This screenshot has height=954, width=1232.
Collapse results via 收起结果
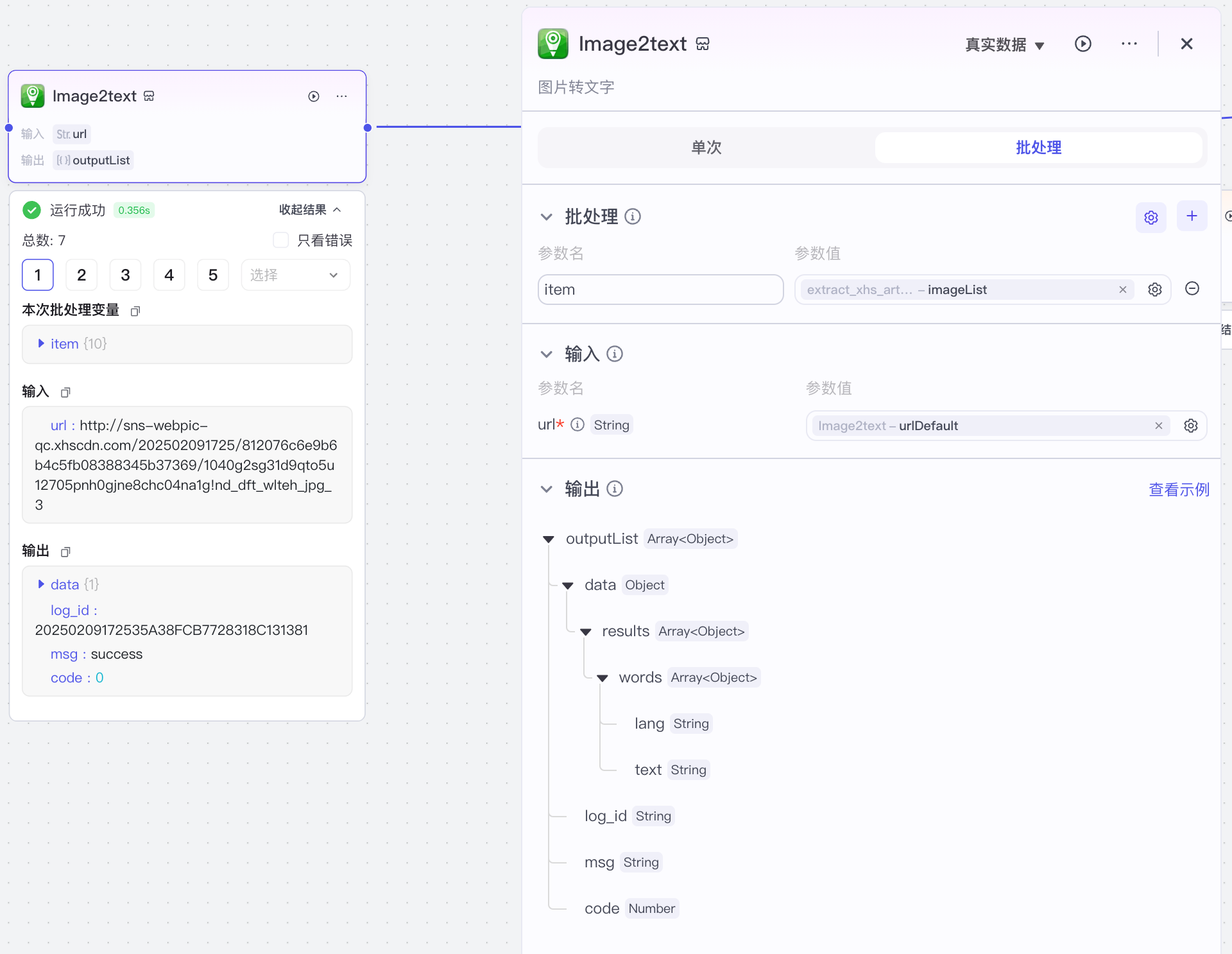click(x=309, y=210)
